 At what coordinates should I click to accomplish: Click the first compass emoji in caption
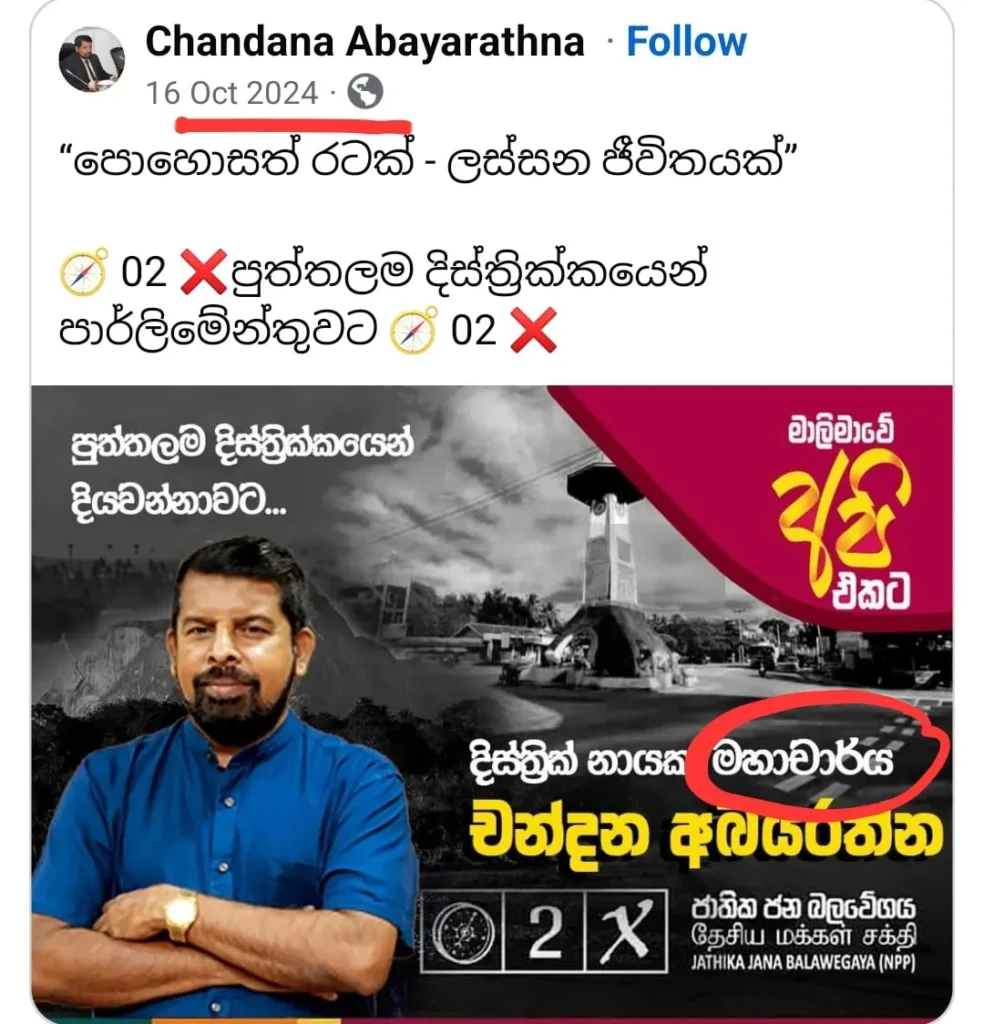tap(84, 272)
